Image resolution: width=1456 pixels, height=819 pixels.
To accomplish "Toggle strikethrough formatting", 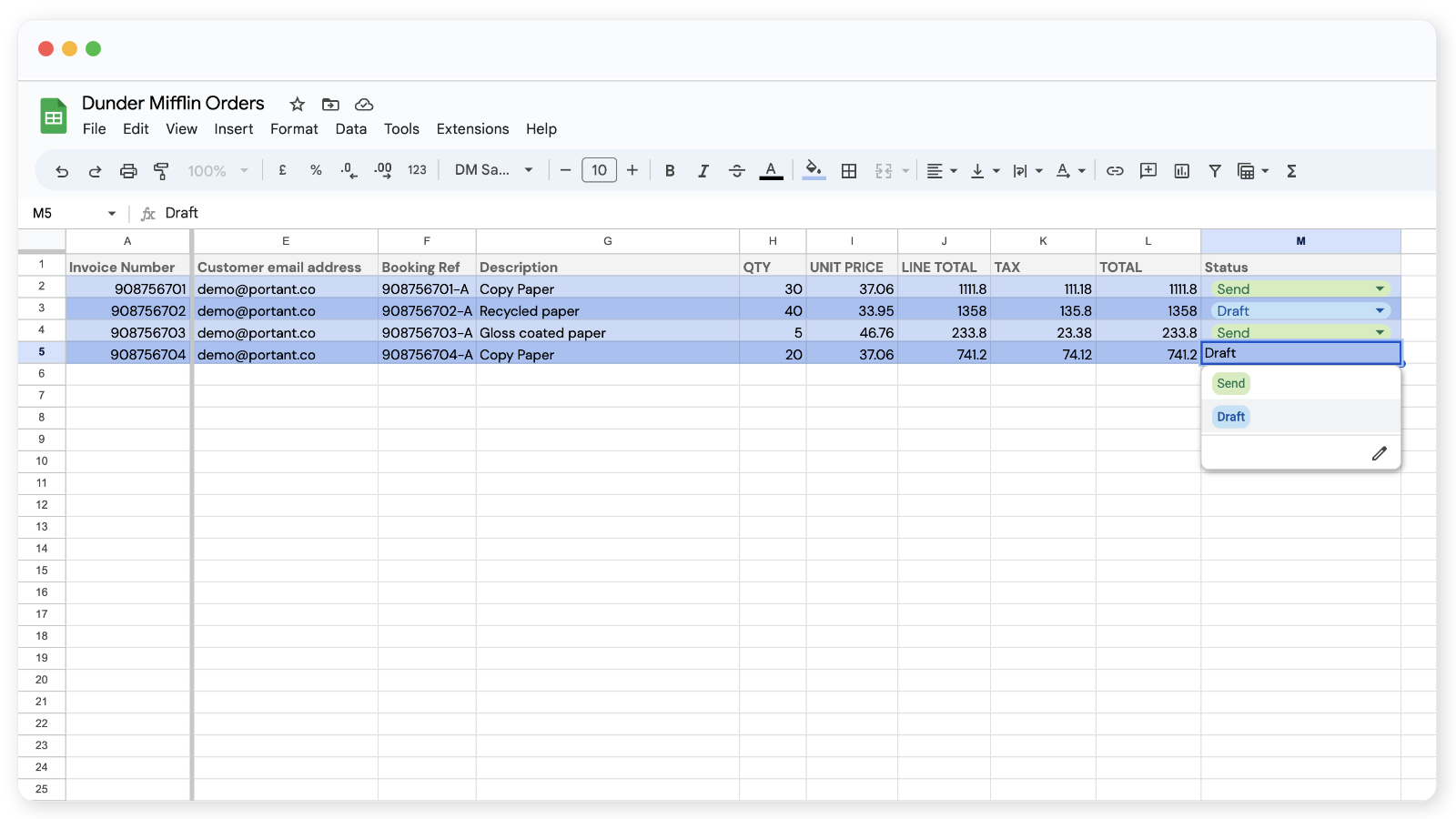I will tap(736, 171).
